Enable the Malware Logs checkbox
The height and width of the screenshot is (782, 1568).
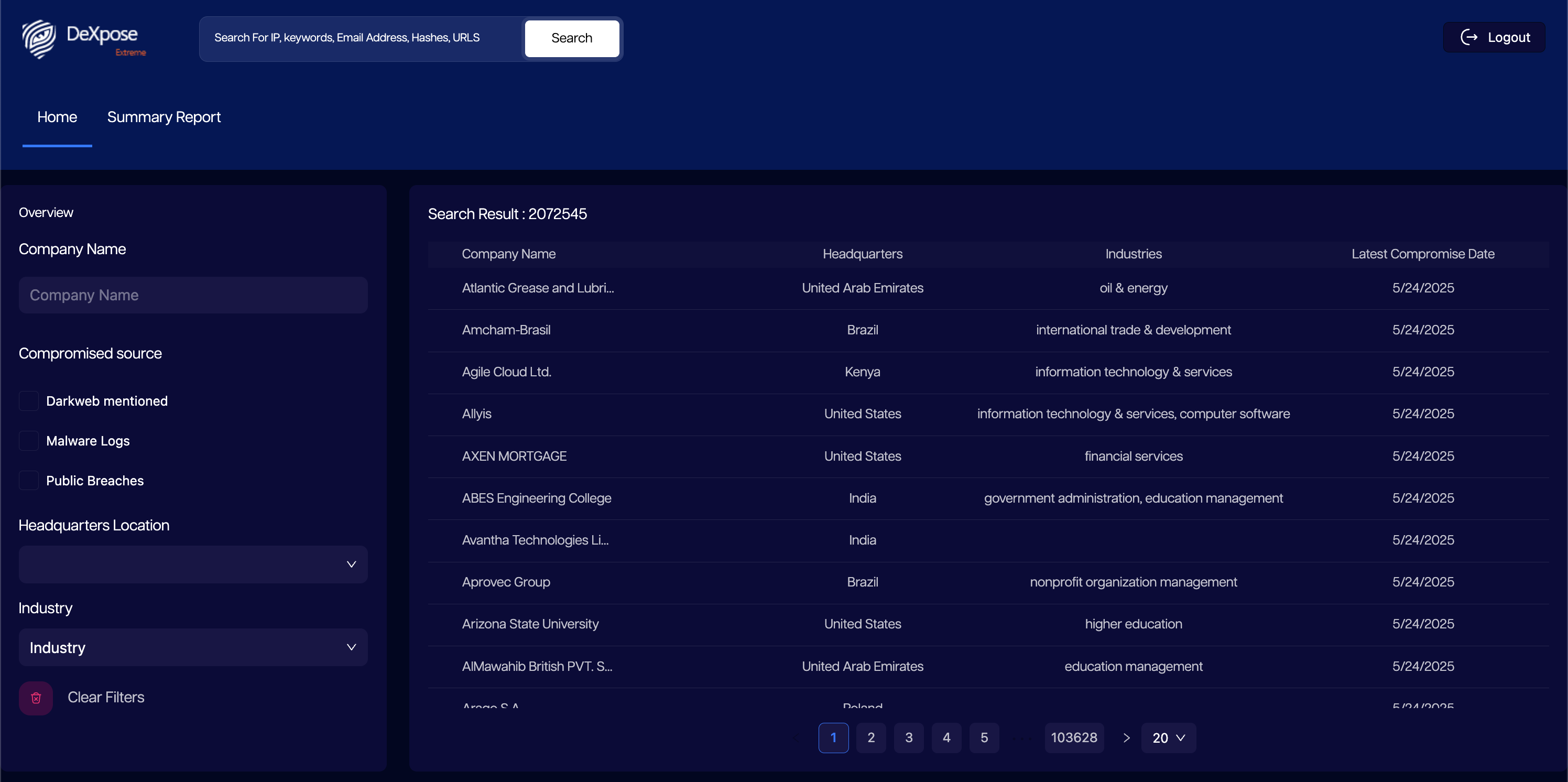29,441
